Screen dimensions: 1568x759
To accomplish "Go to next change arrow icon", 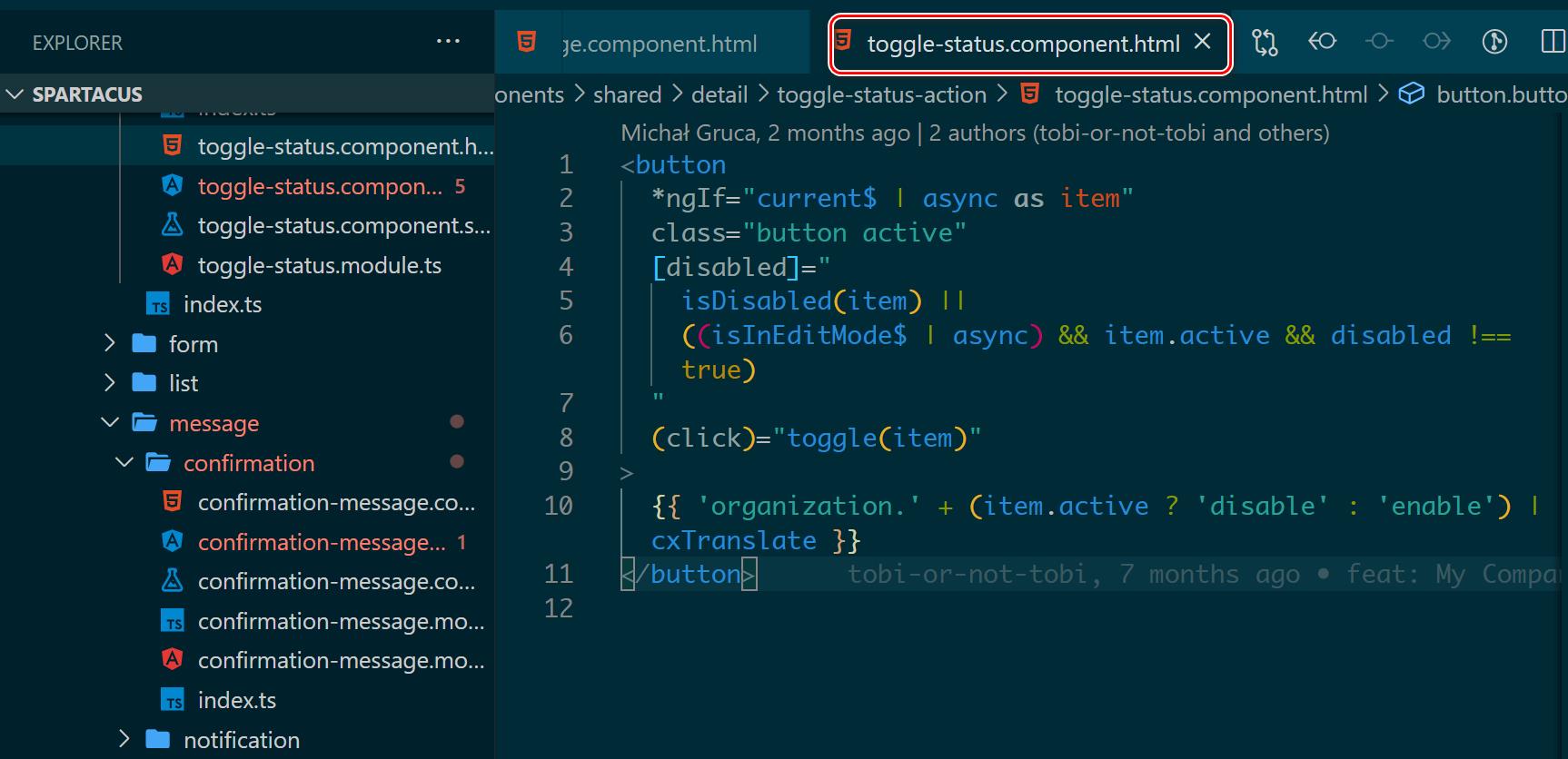I will [1436, 42].
